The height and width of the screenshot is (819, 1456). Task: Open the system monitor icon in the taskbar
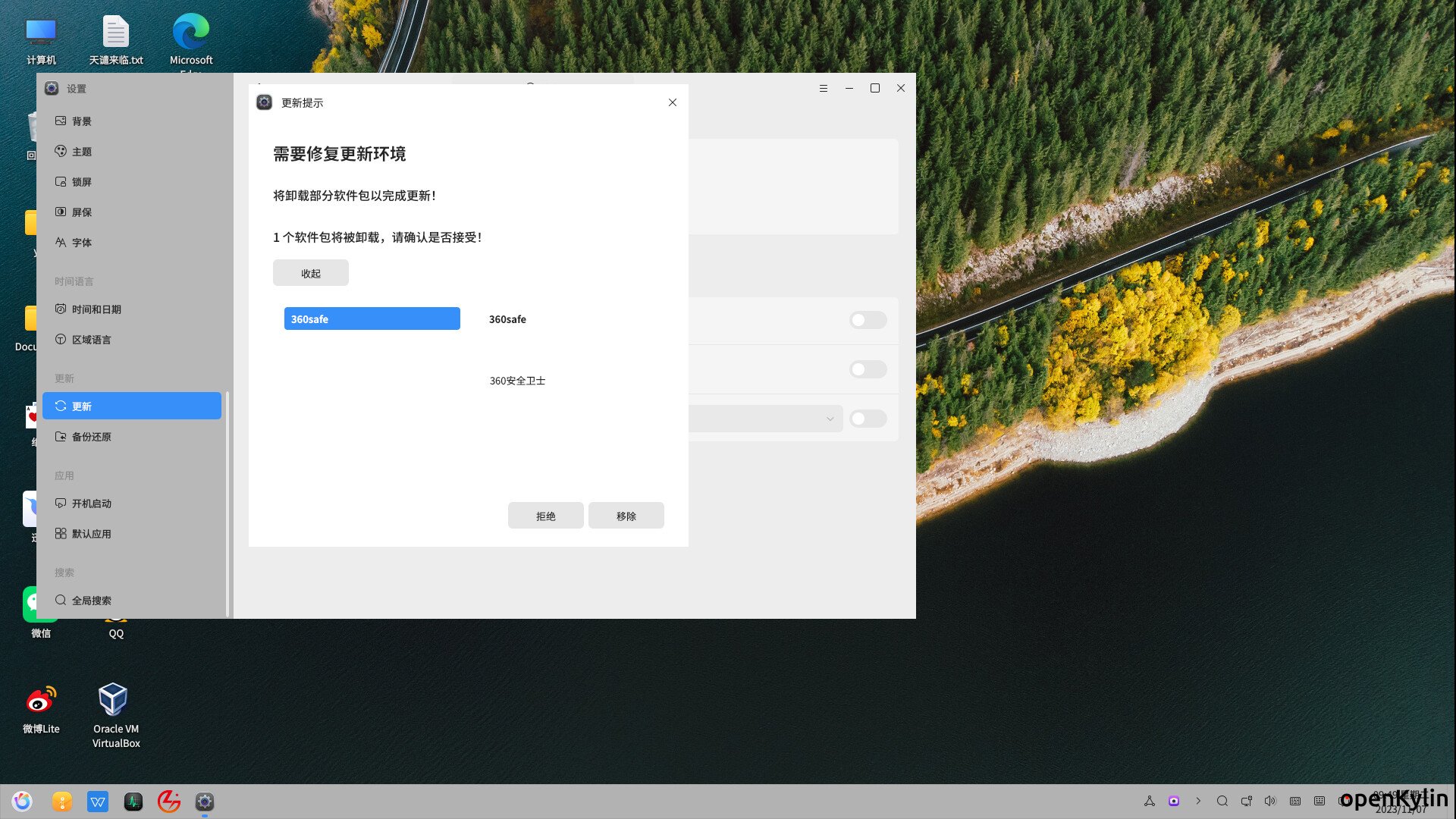pos(133,802)
